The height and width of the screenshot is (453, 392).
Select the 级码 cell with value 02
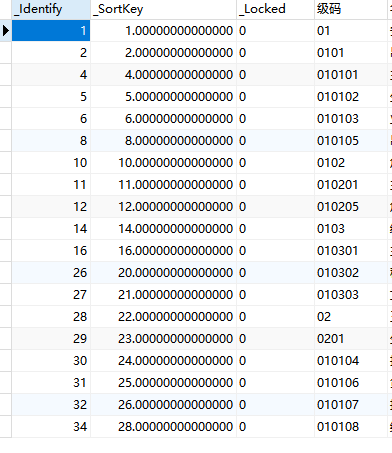coord(351,317)
